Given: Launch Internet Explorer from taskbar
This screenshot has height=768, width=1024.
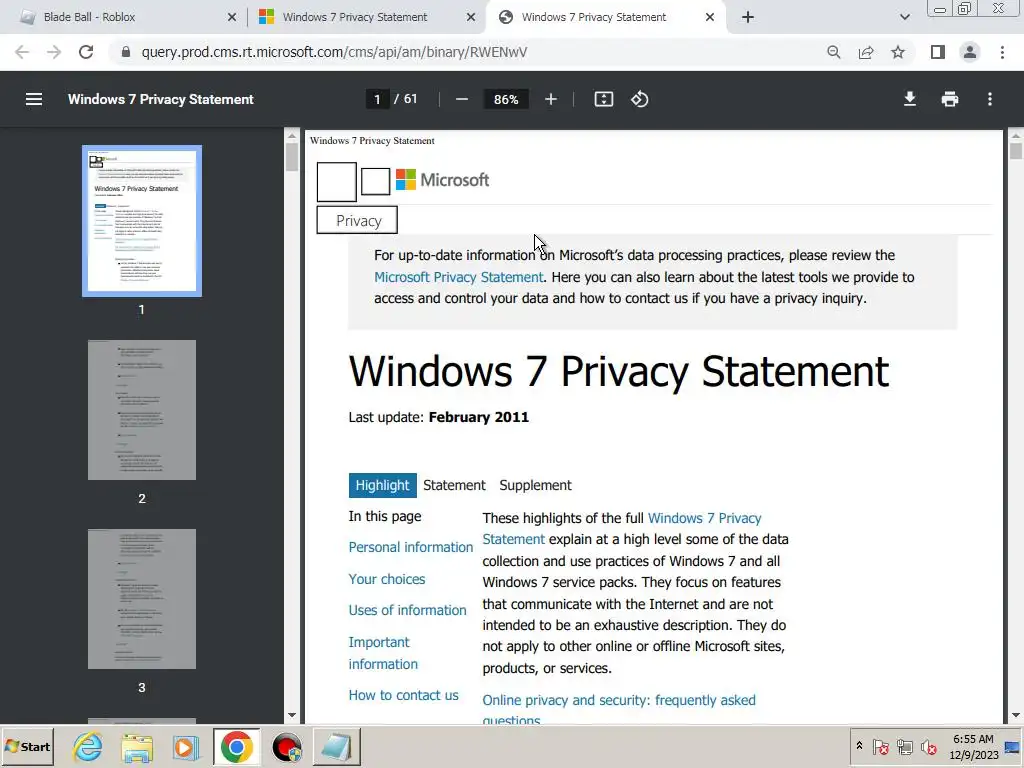Looking at the screenshot, I should coord(88,747).
